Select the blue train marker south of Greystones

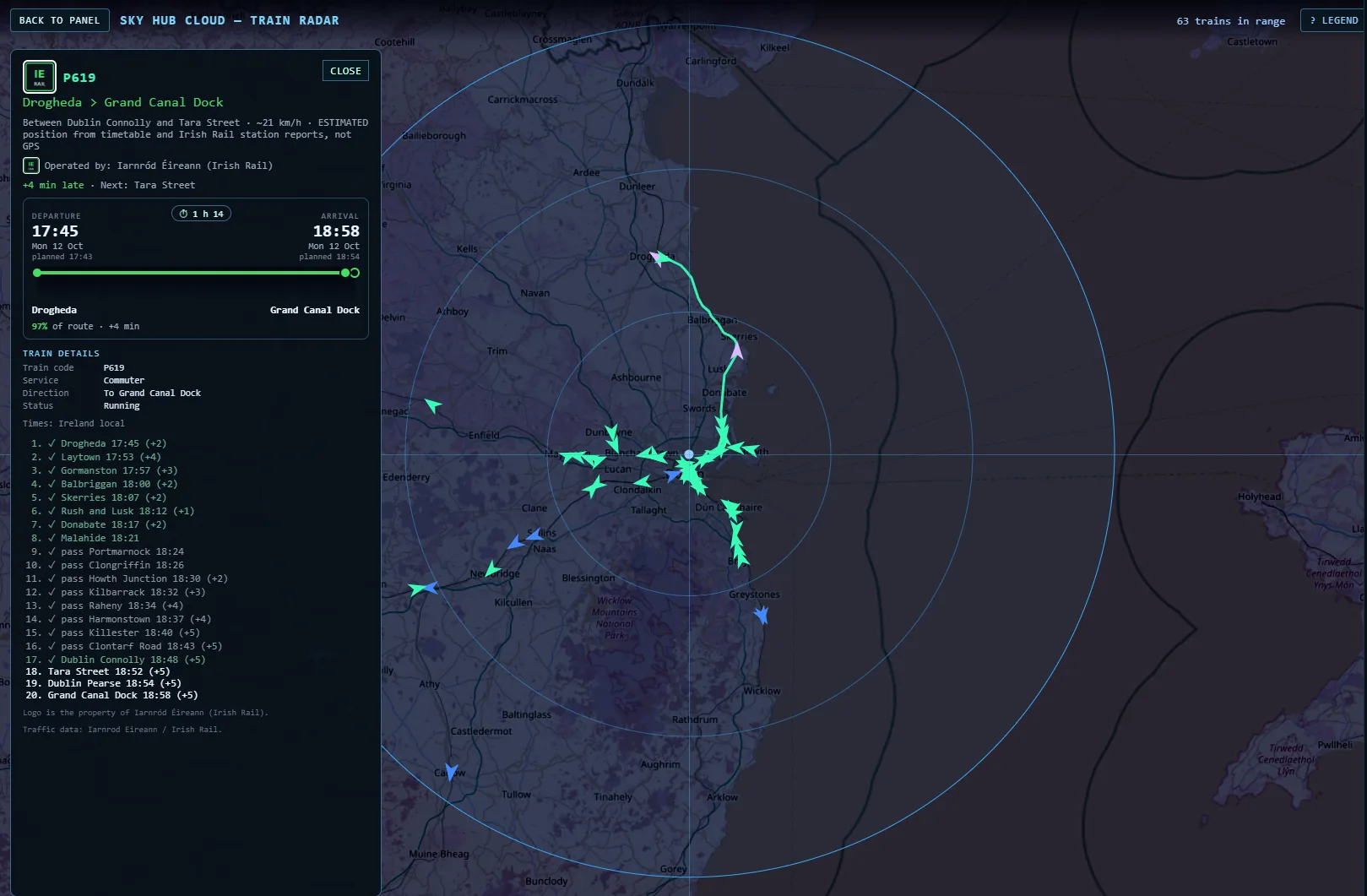coord(762,614)
